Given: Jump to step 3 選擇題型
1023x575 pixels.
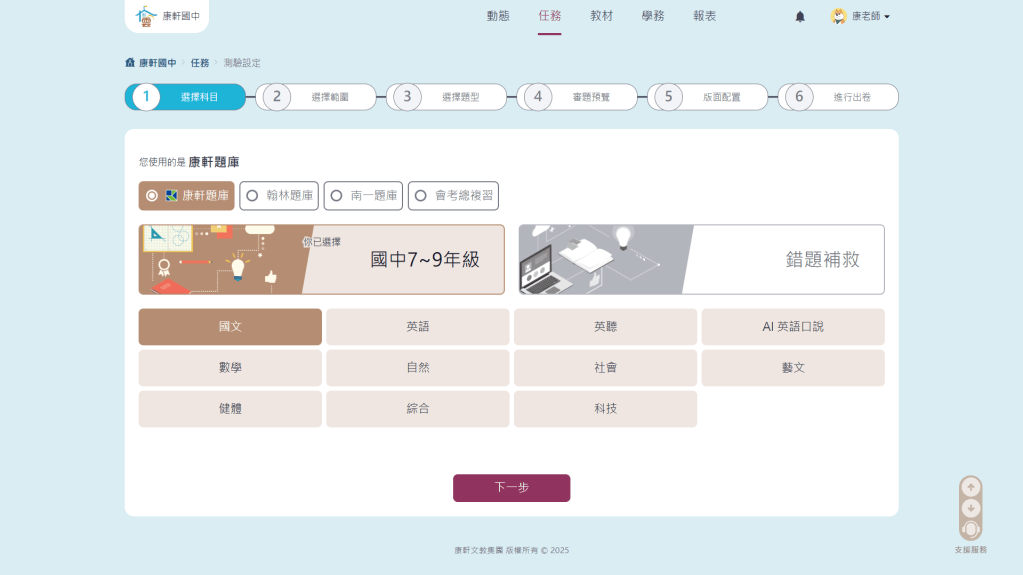Looking at the screenshot, I should (446, 97).
